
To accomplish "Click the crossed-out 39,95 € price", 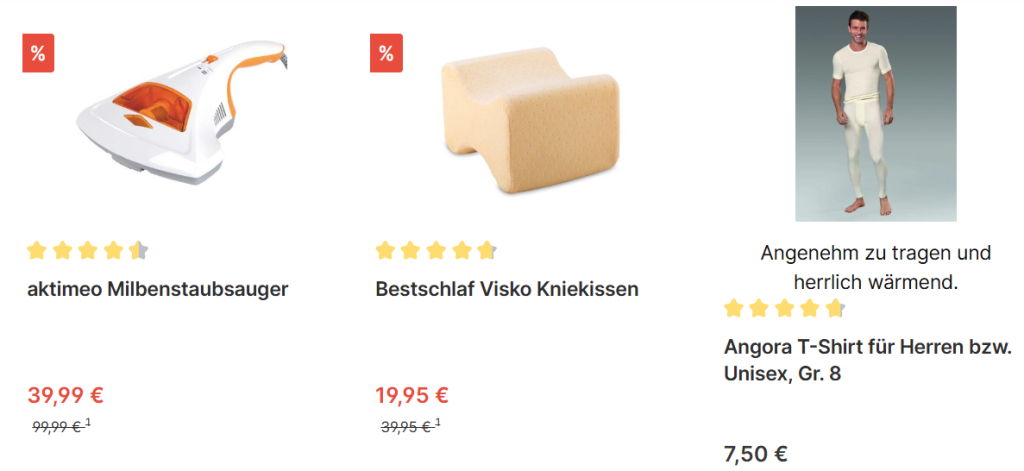I will click(x=404, y=427).
